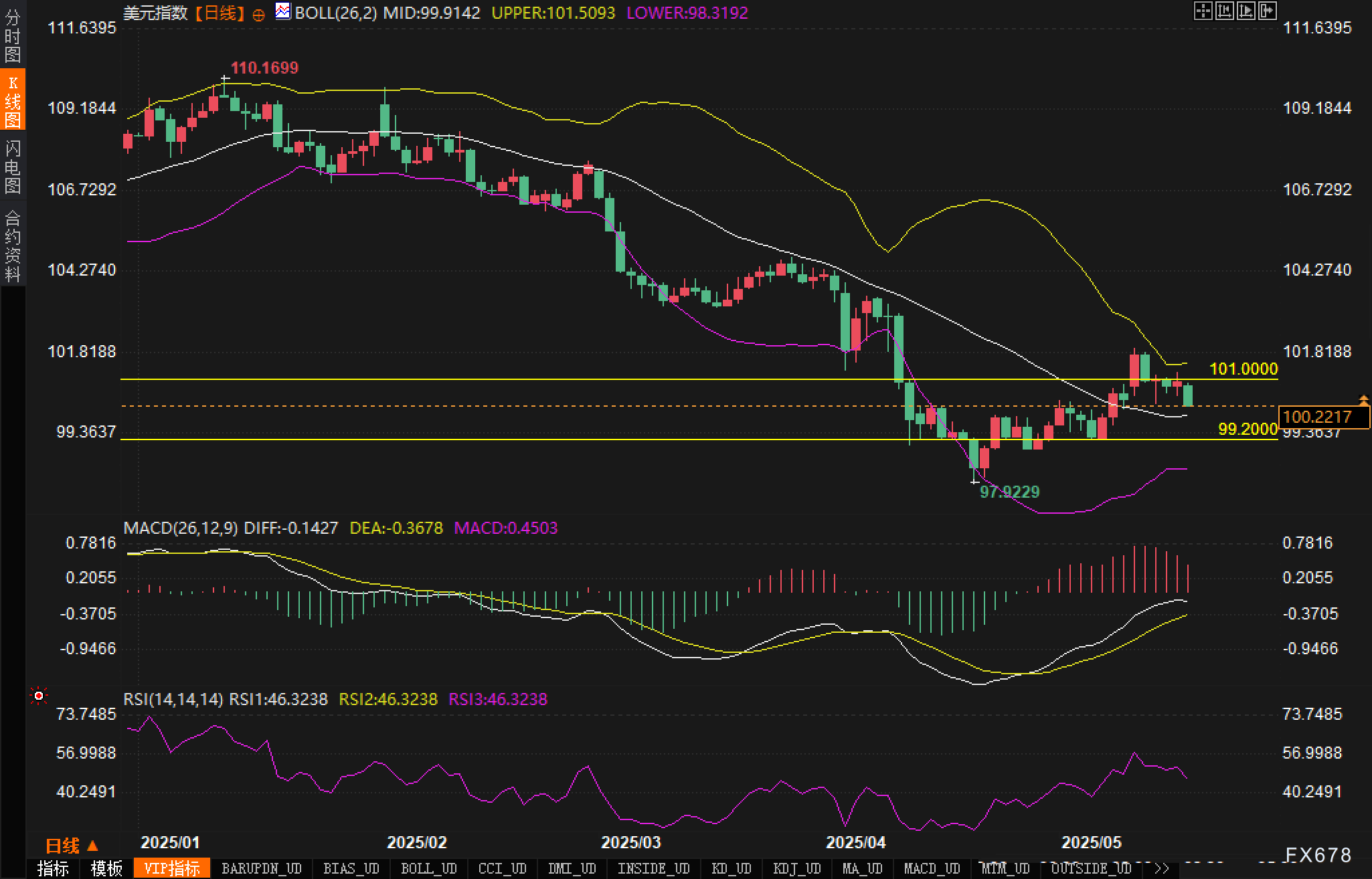Click the third chart-axis play icon
The image size is (1372, 879).
(x=1246, y=11)
